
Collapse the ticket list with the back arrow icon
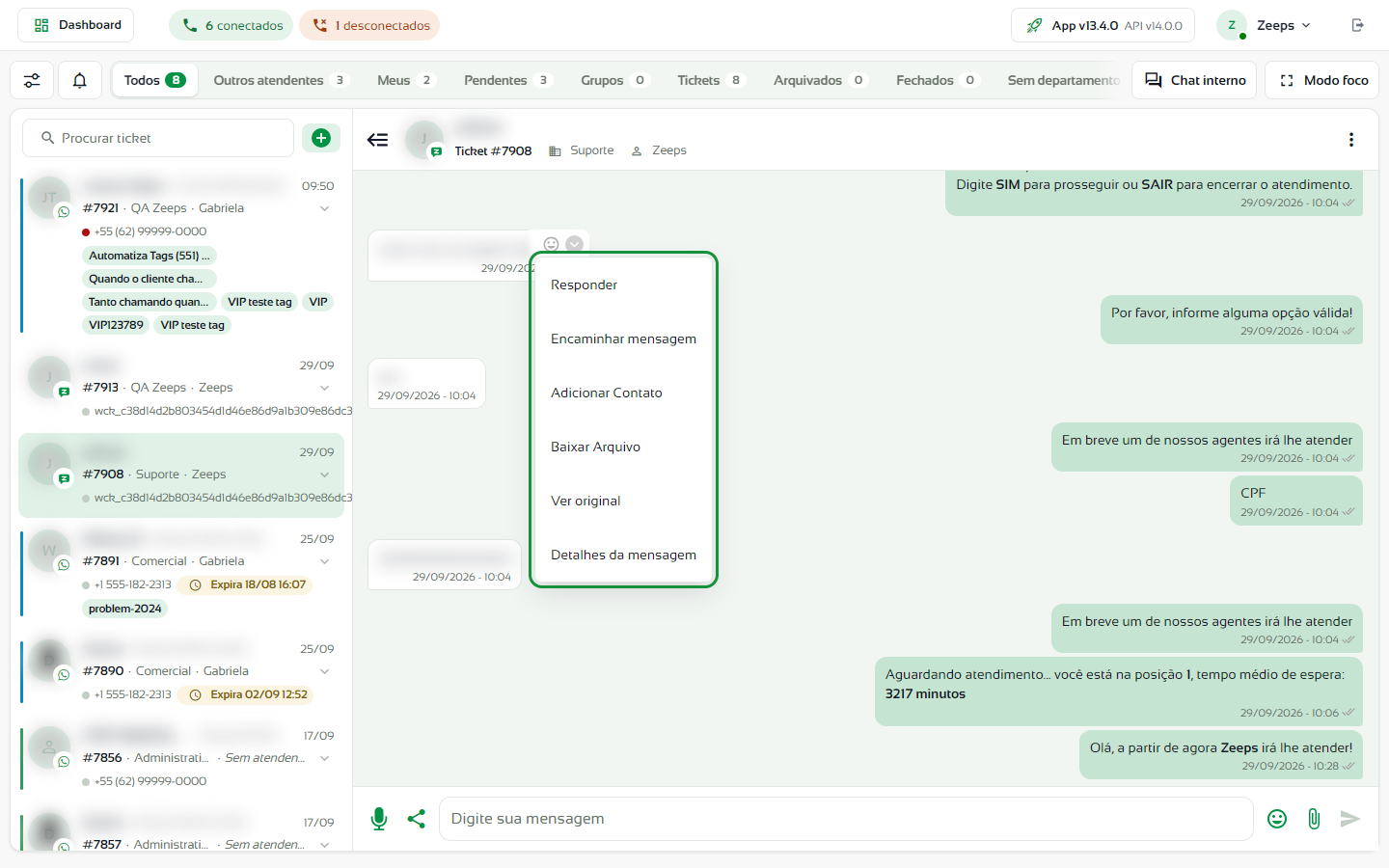click(378, 140)
